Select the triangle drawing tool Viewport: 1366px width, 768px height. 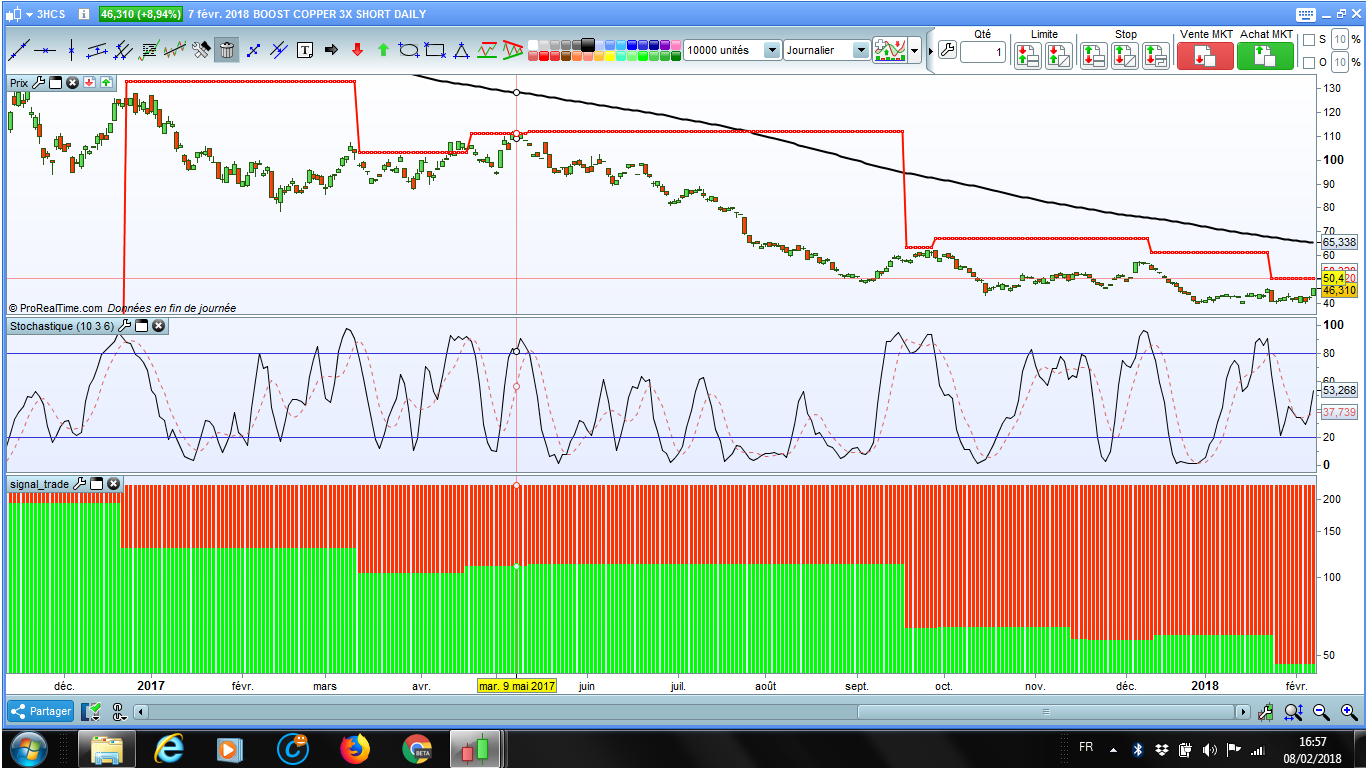[461, 50]
